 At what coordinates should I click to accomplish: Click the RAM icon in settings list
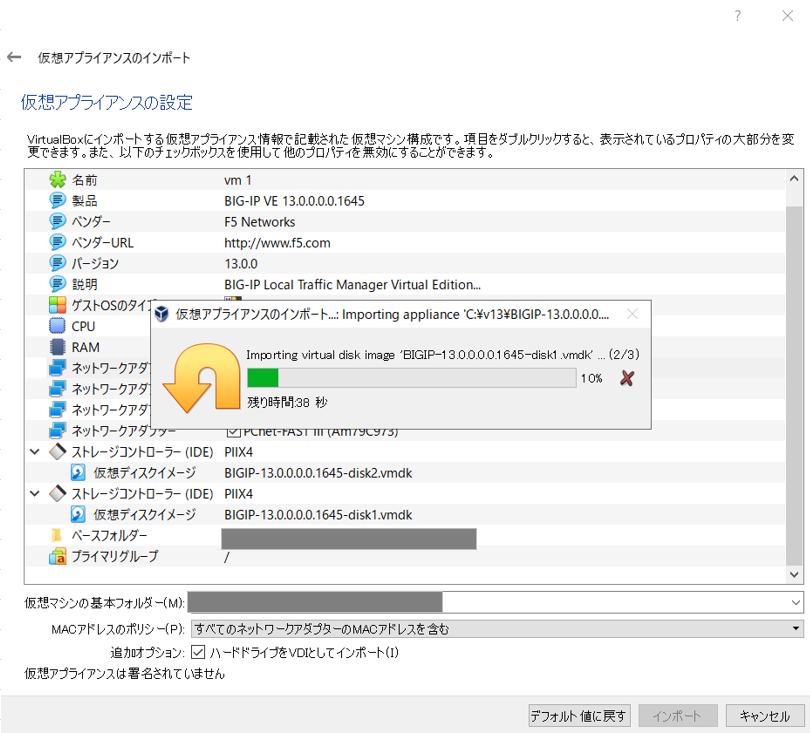[x=58, y=346]
